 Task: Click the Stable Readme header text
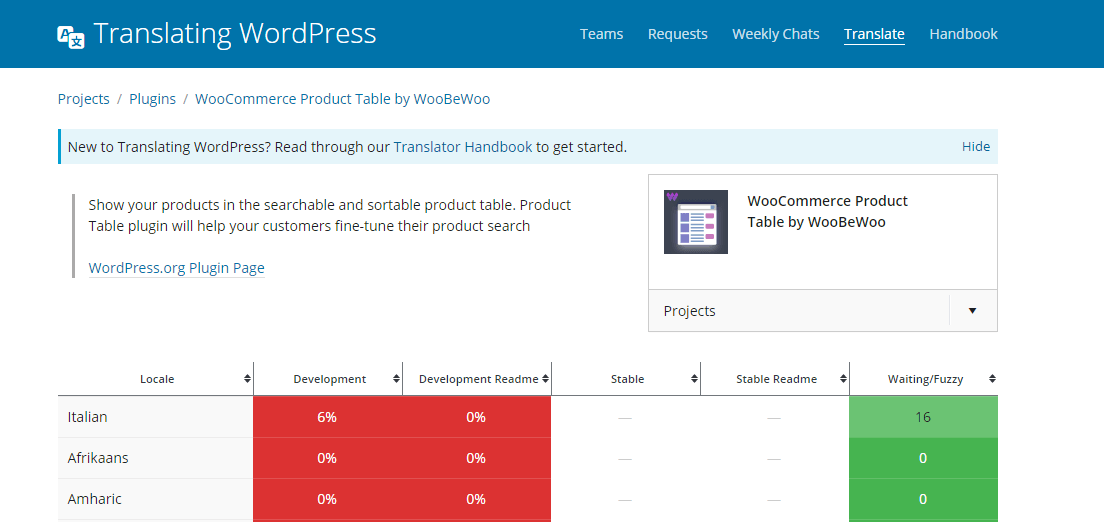pyautogui.click(x=777, y=379)
